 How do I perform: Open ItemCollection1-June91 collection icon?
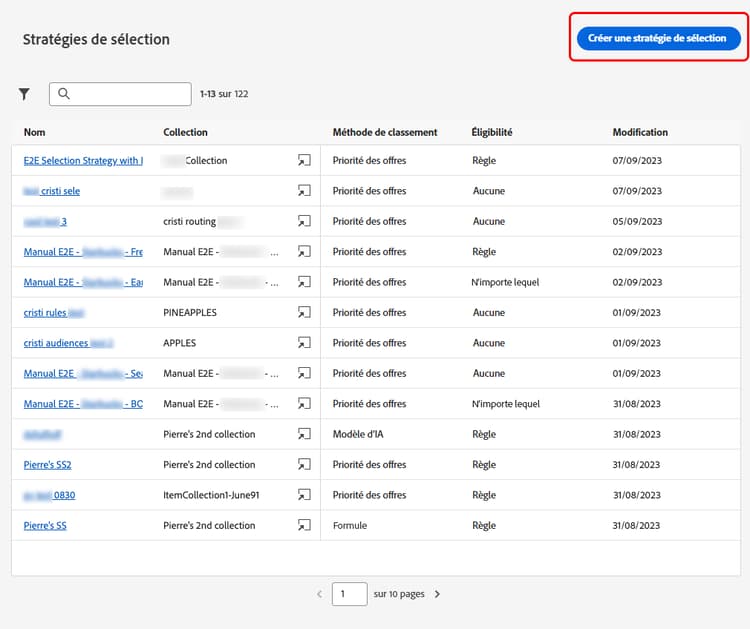(304, 495)
